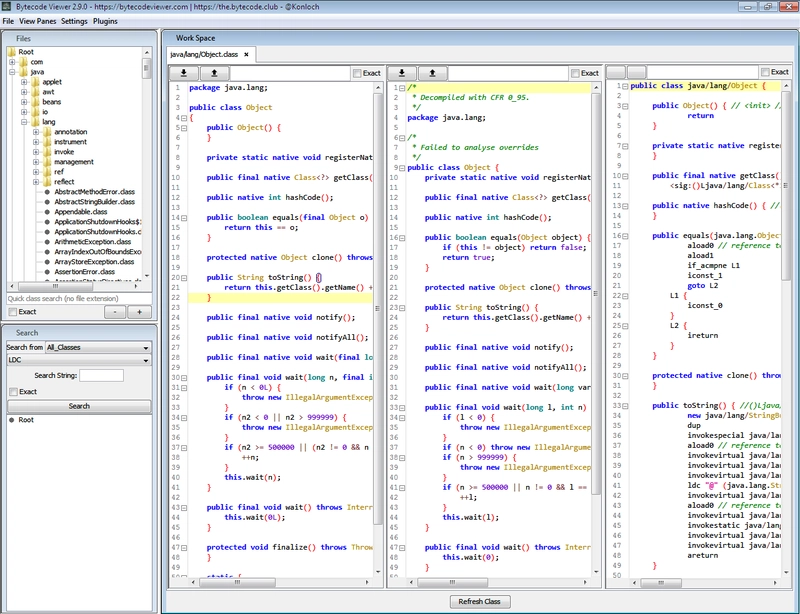Open the View Panes menu

point(37,21)
